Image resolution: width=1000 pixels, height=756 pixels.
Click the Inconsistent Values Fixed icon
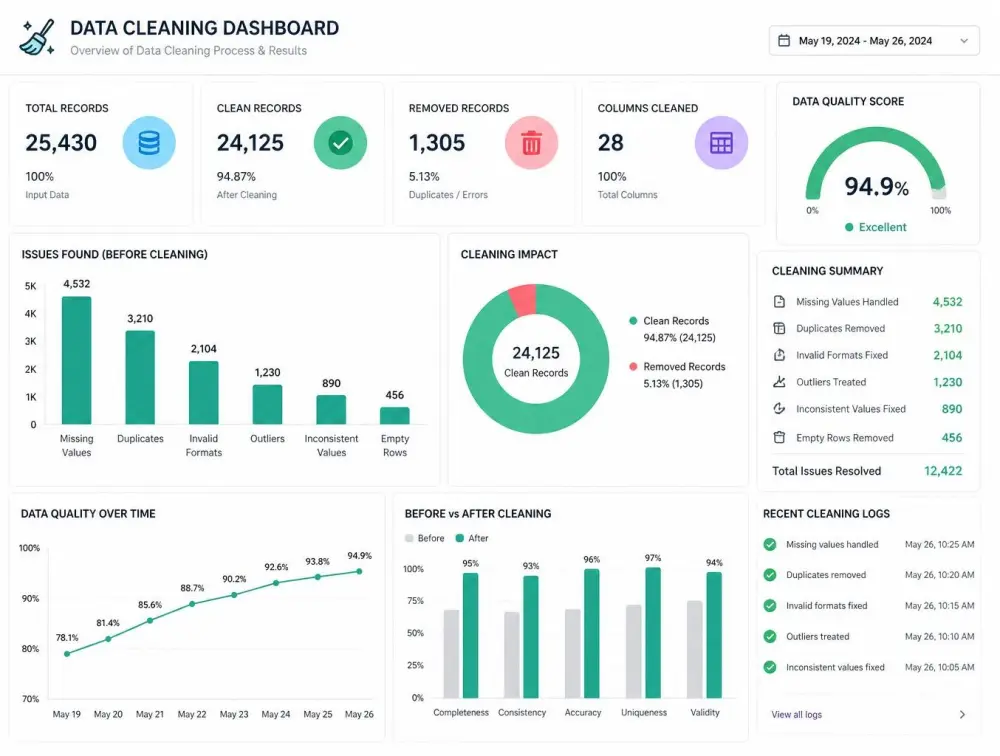pyautogui.click(x=779, y=409)
